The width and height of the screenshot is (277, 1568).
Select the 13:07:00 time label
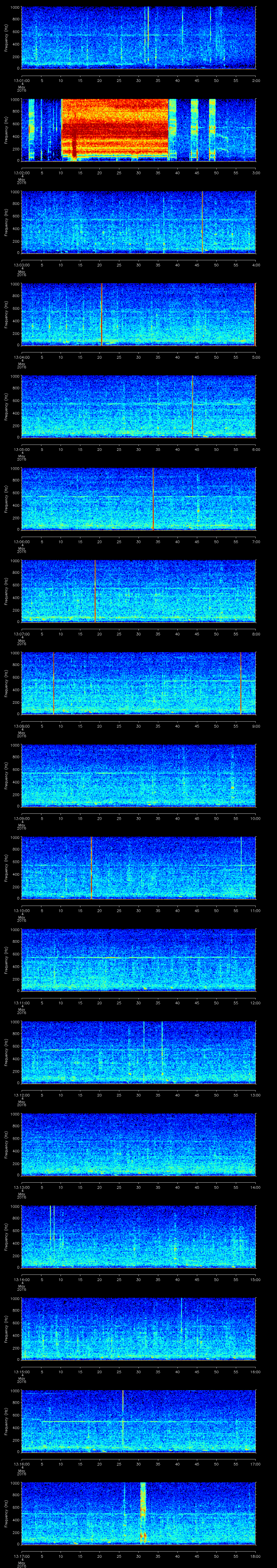(x=21, y=634)
